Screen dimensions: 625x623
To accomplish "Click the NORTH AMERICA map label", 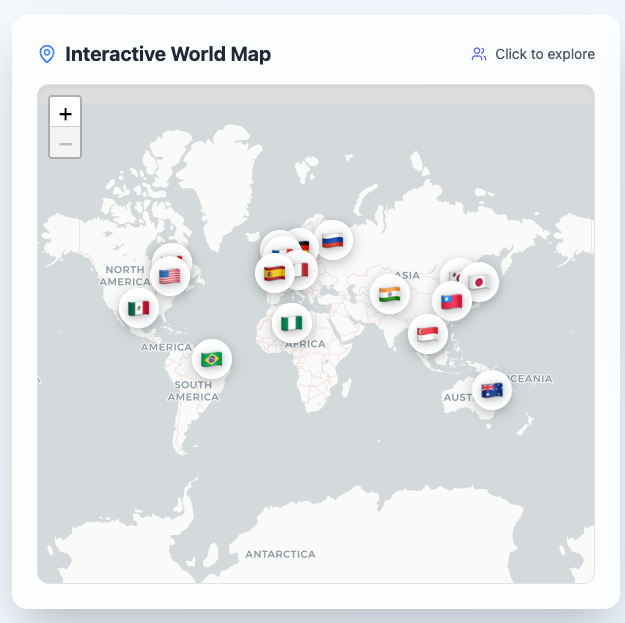I will click(x=125, y=275).
